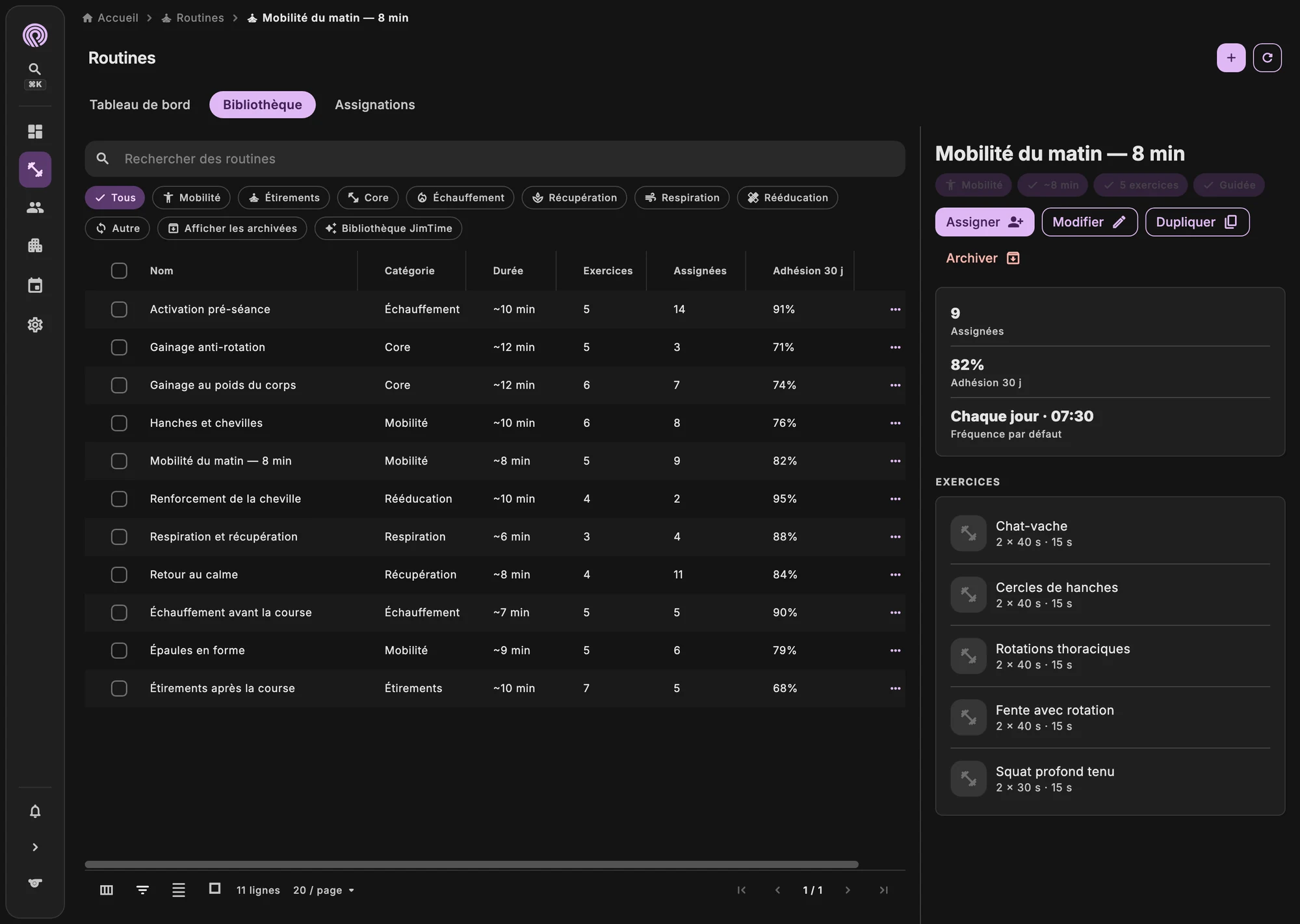The height and width of the screenshot is (924, 1300).
Task: Click the Rechercher des routines search field
Action: tap(495, 159)
